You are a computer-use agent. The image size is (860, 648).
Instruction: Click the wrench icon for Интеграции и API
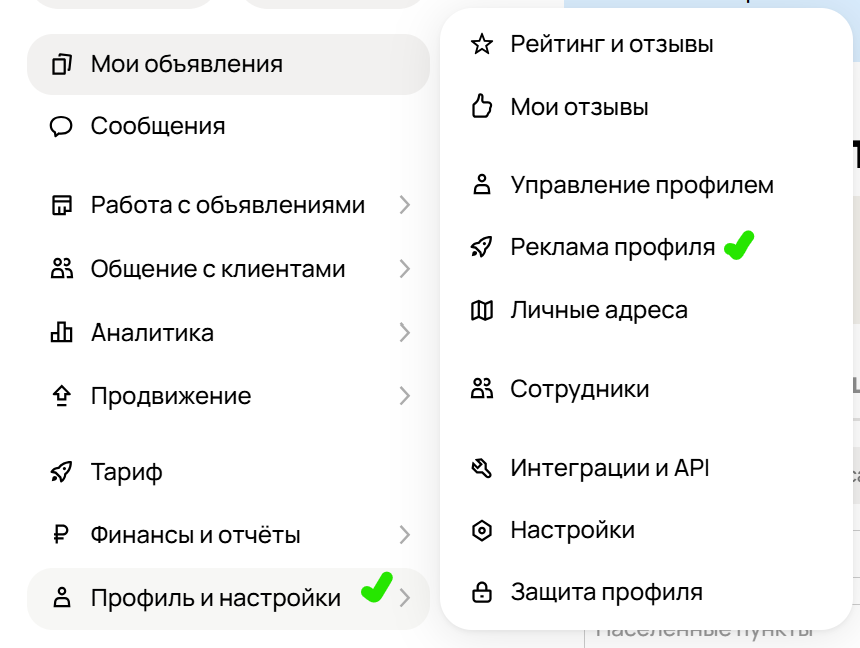[482, 468]
